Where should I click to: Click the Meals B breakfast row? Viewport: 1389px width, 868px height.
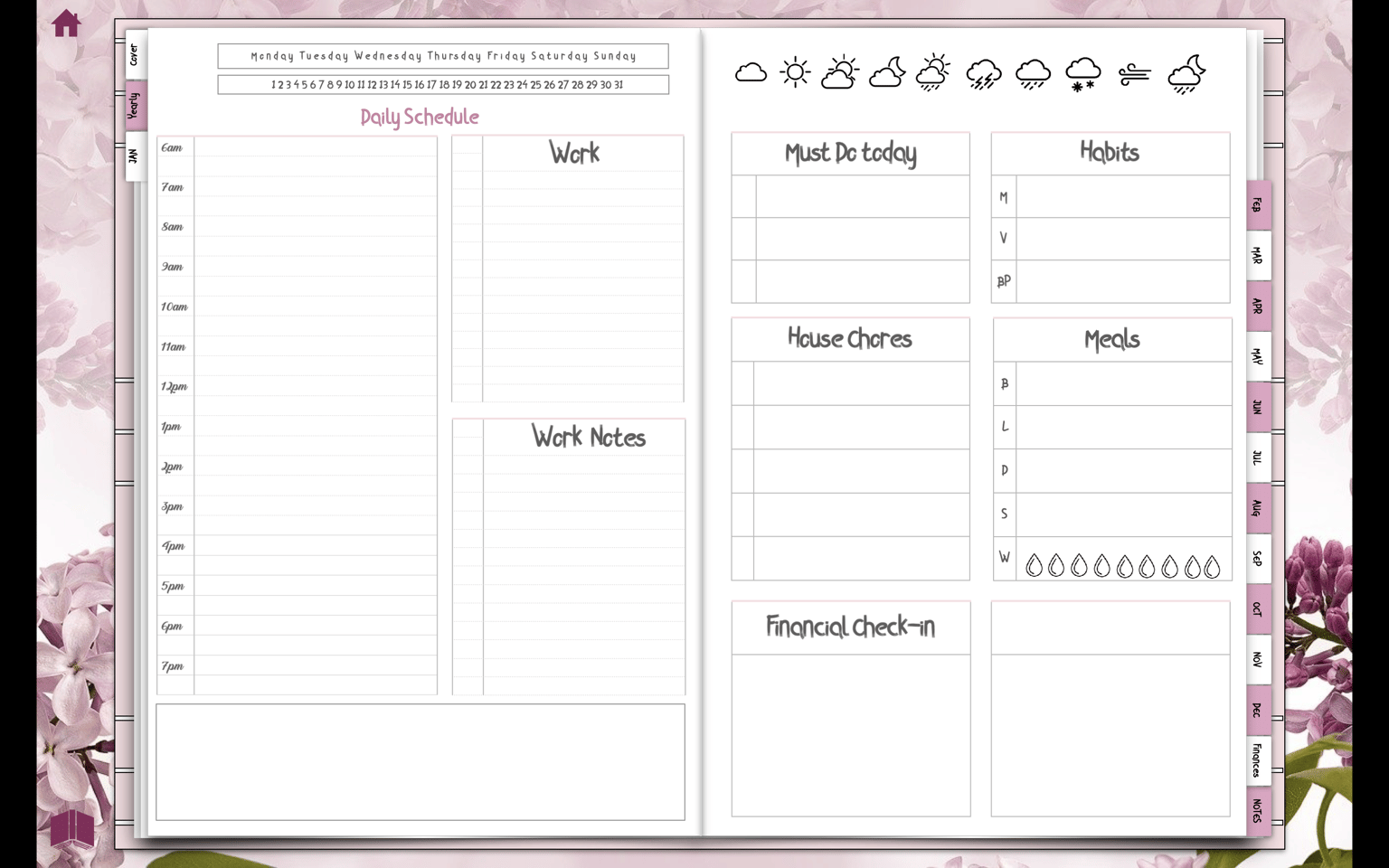pos(1123,383)
